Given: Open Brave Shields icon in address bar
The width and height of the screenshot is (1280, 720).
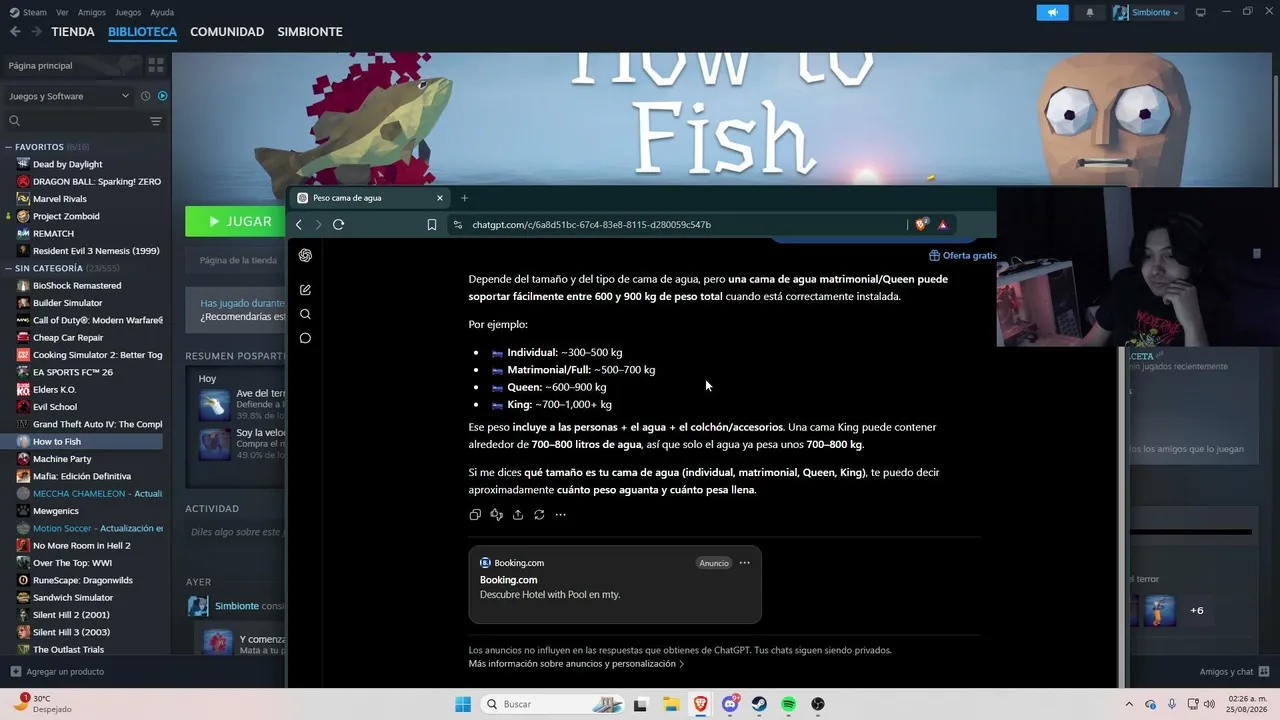Looking at the screenshot, I should tap(921, 225).
